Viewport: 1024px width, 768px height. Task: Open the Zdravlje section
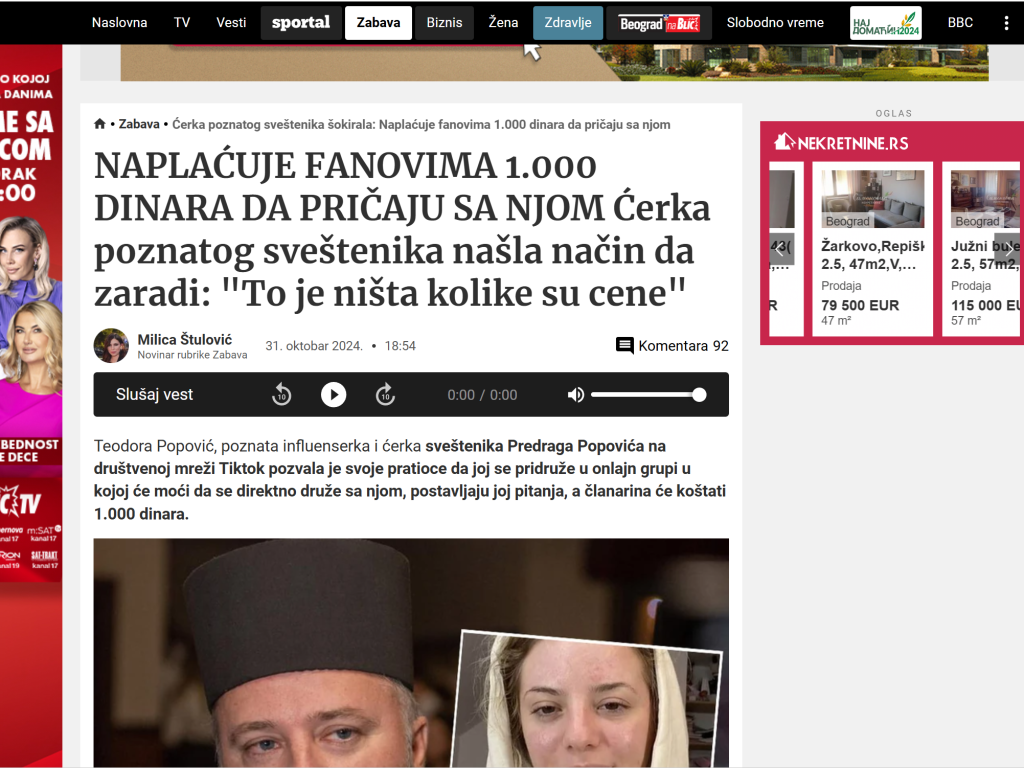click(568, 23)
